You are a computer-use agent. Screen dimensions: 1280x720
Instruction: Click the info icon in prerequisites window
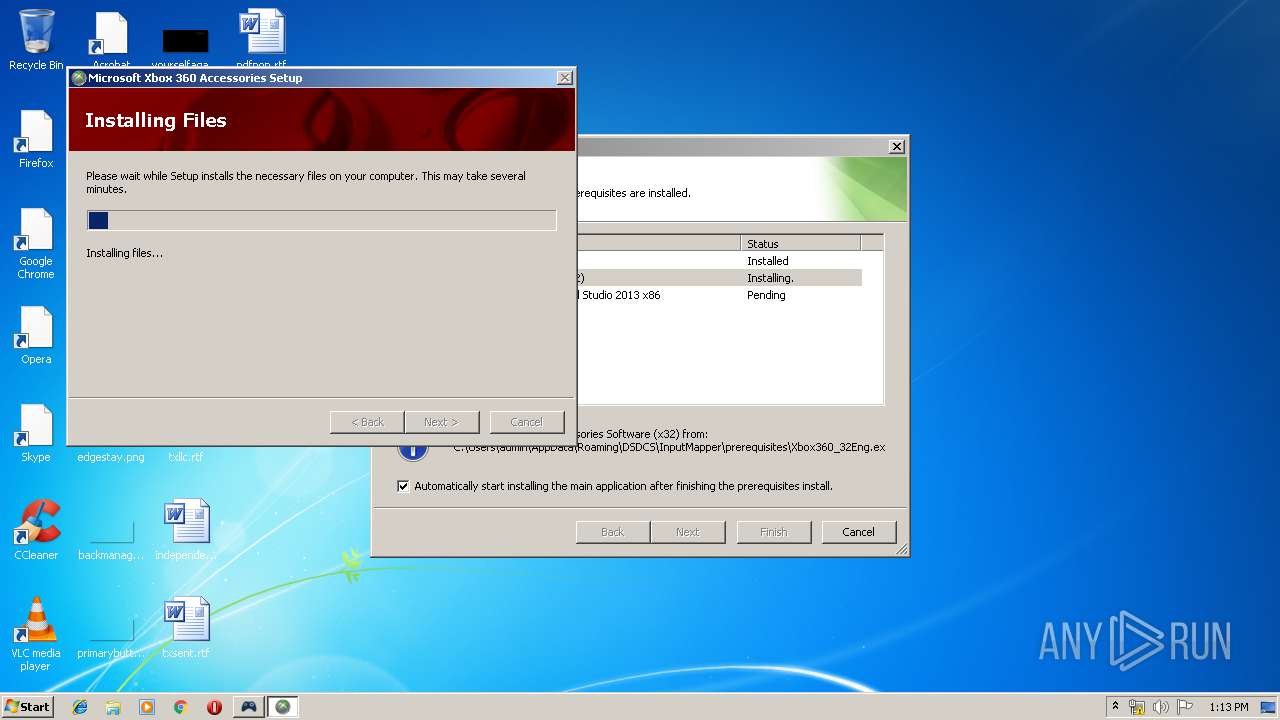(x=412, y=450)
